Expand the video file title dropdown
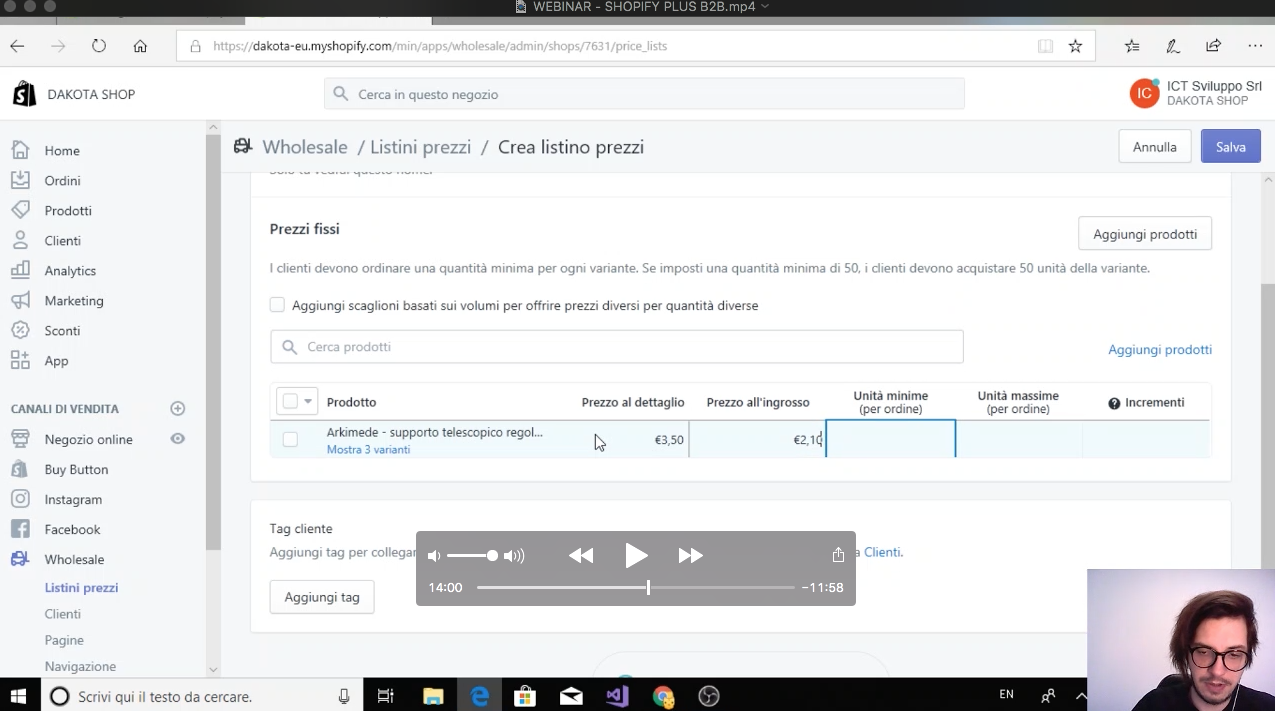Viewport: 1275px width, 711px height. (x=765, y=7)
